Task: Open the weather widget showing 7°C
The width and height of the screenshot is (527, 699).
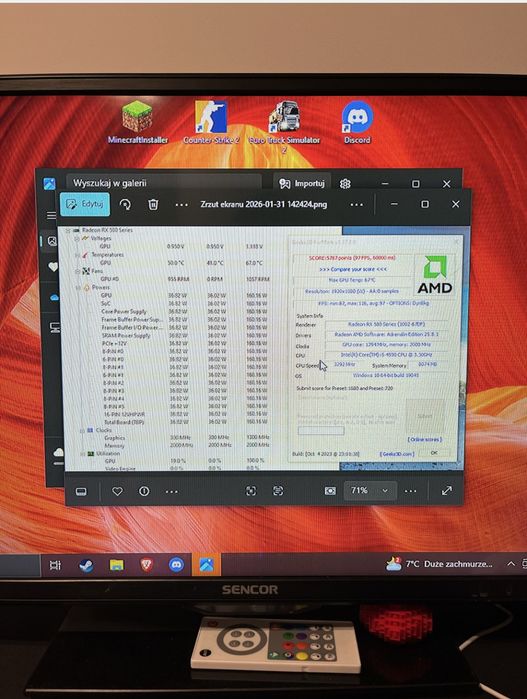Action: (x=439, y=564)
